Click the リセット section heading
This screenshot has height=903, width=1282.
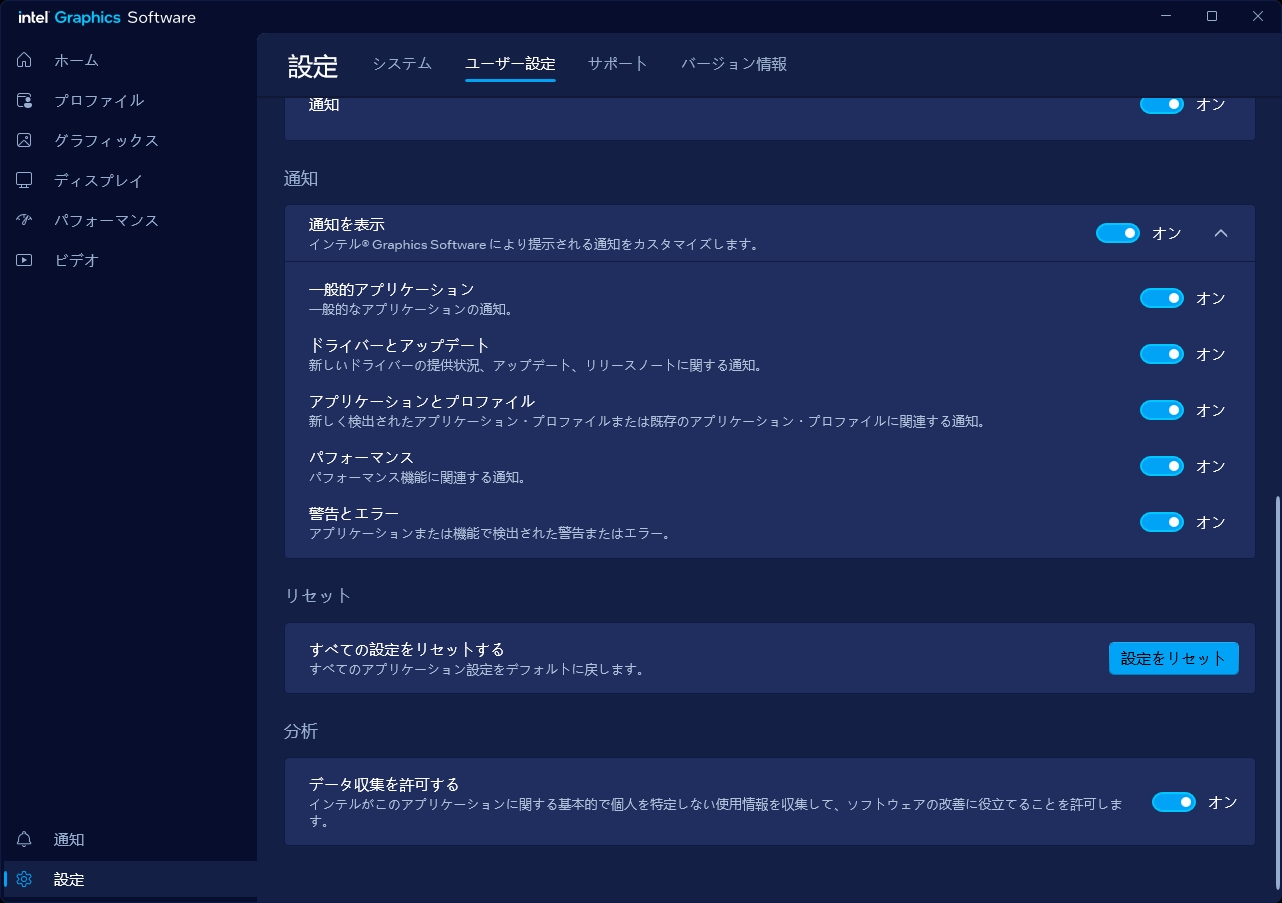point(318,595)
